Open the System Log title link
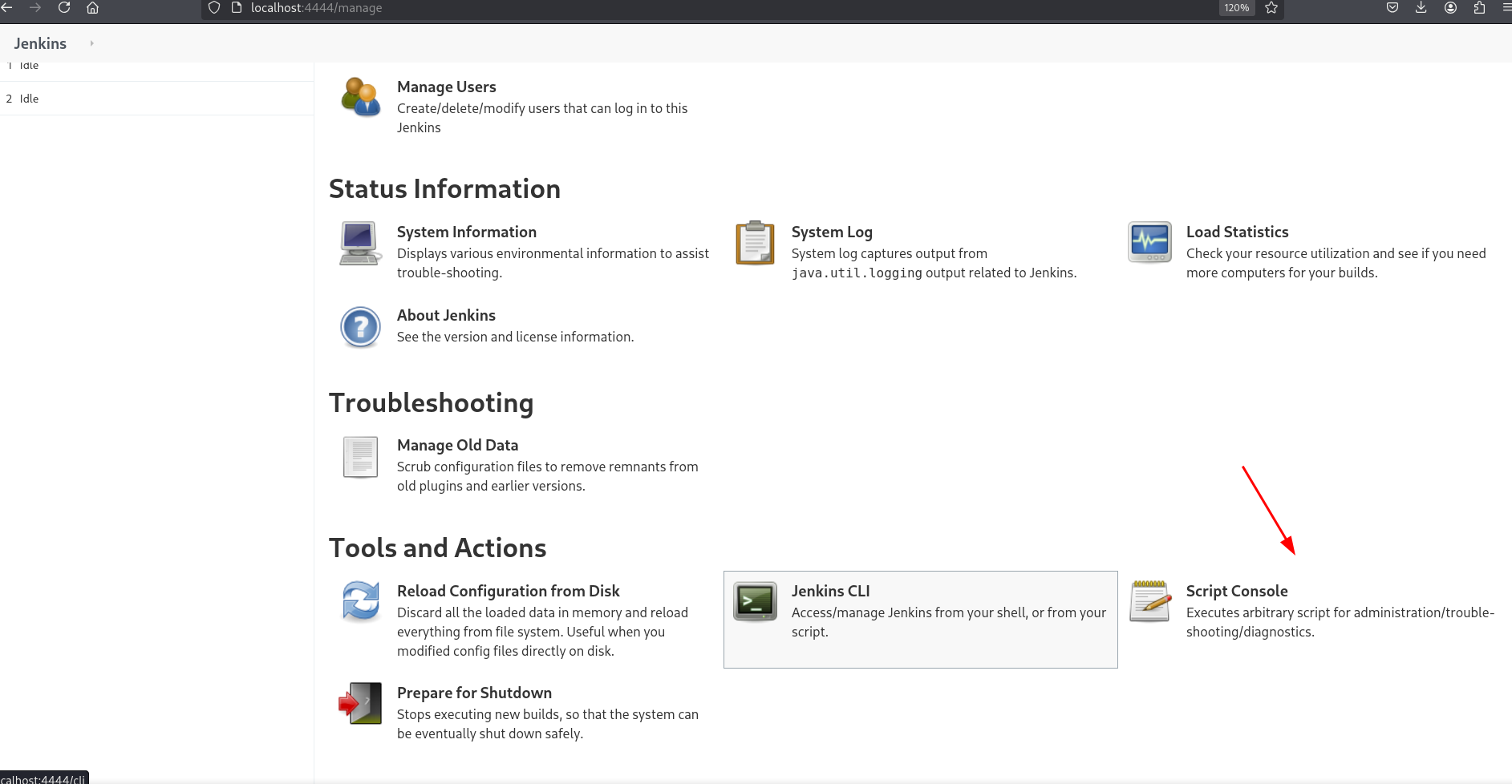Image resolution: width=1512 pixels, height=784 pixels. [x=831, y=232]
